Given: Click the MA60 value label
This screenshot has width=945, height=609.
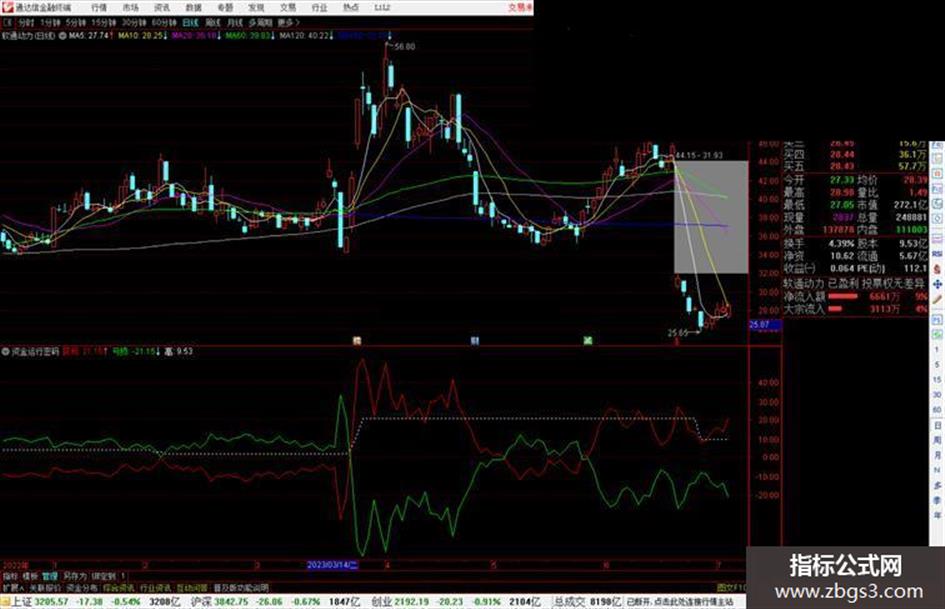Looking at the screenshot, I should click(248, 36).
